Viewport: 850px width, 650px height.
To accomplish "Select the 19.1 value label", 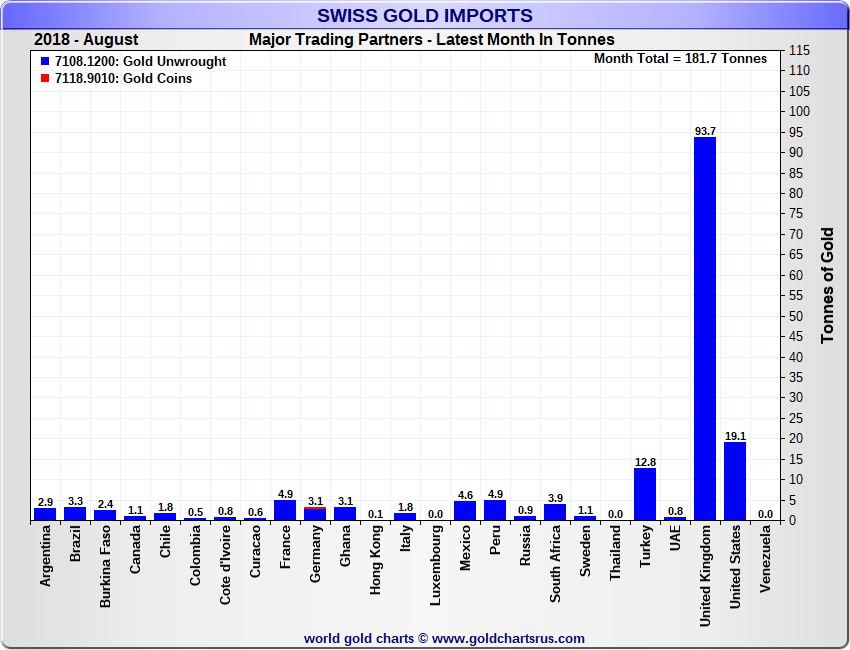I will pyautogui.click(x=735, y=436).
